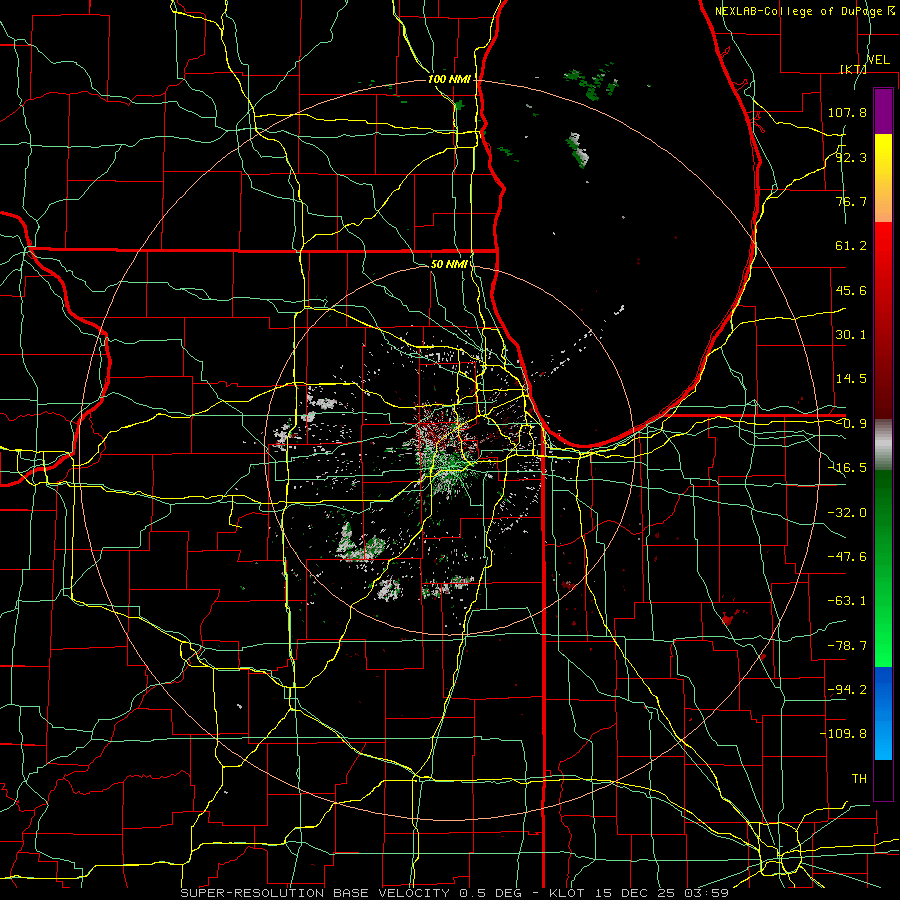Pick the purple segment of velocity color bar

[883, 111]
